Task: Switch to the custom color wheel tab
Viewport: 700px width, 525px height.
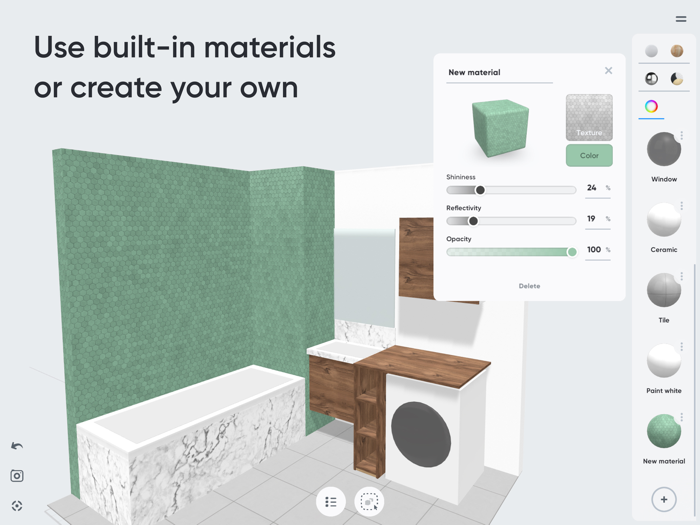Action: click(x=651, y=106)
